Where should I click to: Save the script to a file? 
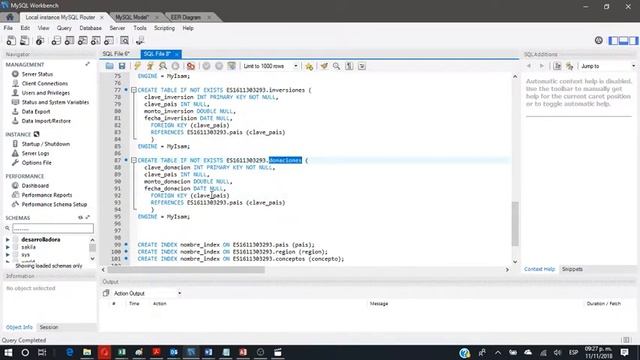coord(122,66)
